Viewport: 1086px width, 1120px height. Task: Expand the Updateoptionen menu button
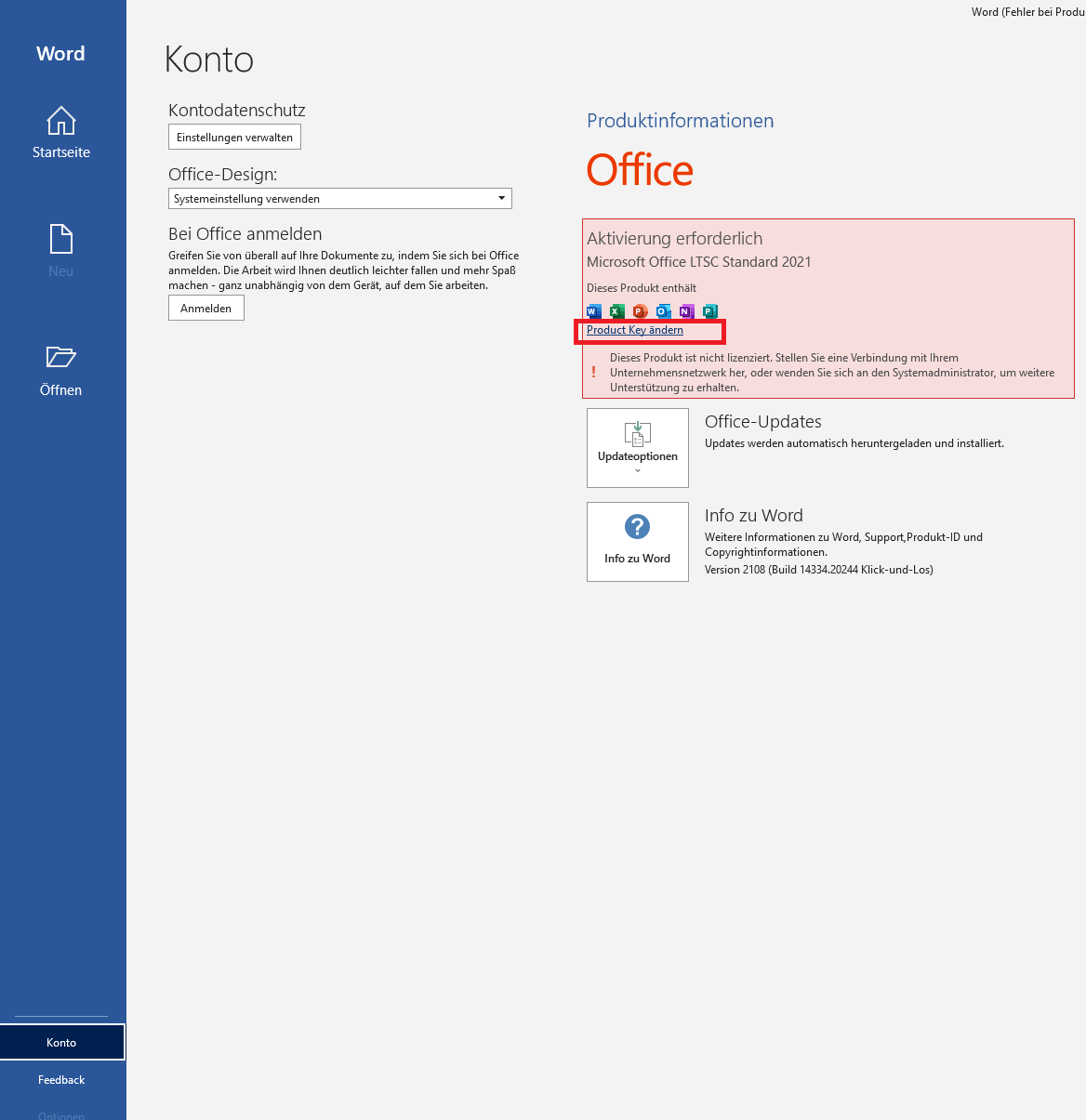[x=638, y=448]
